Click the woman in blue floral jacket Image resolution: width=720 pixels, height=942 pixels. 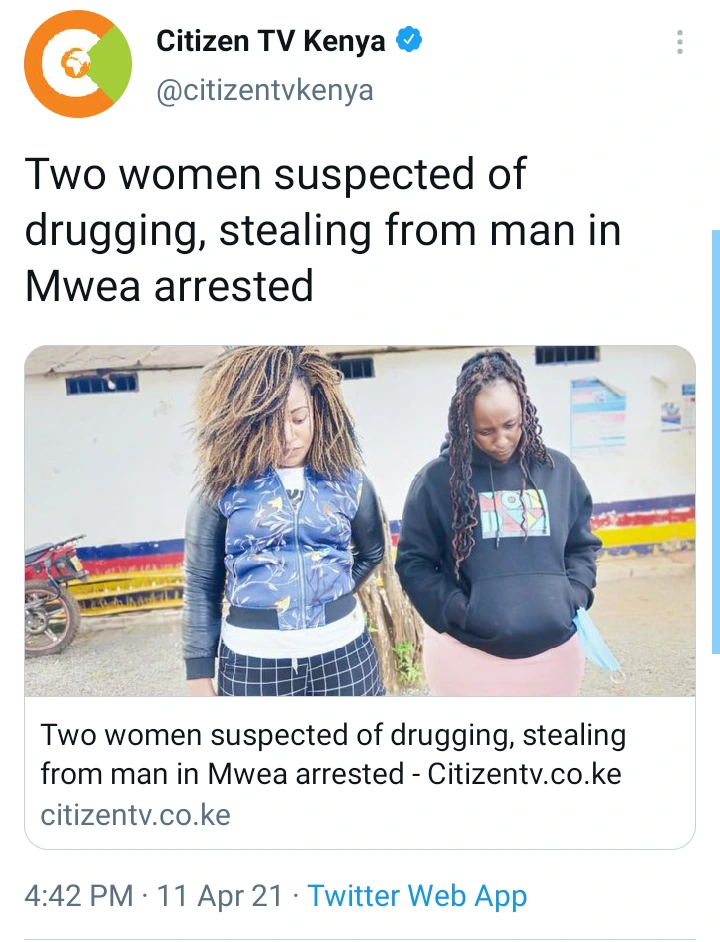(x=282, y=523)
